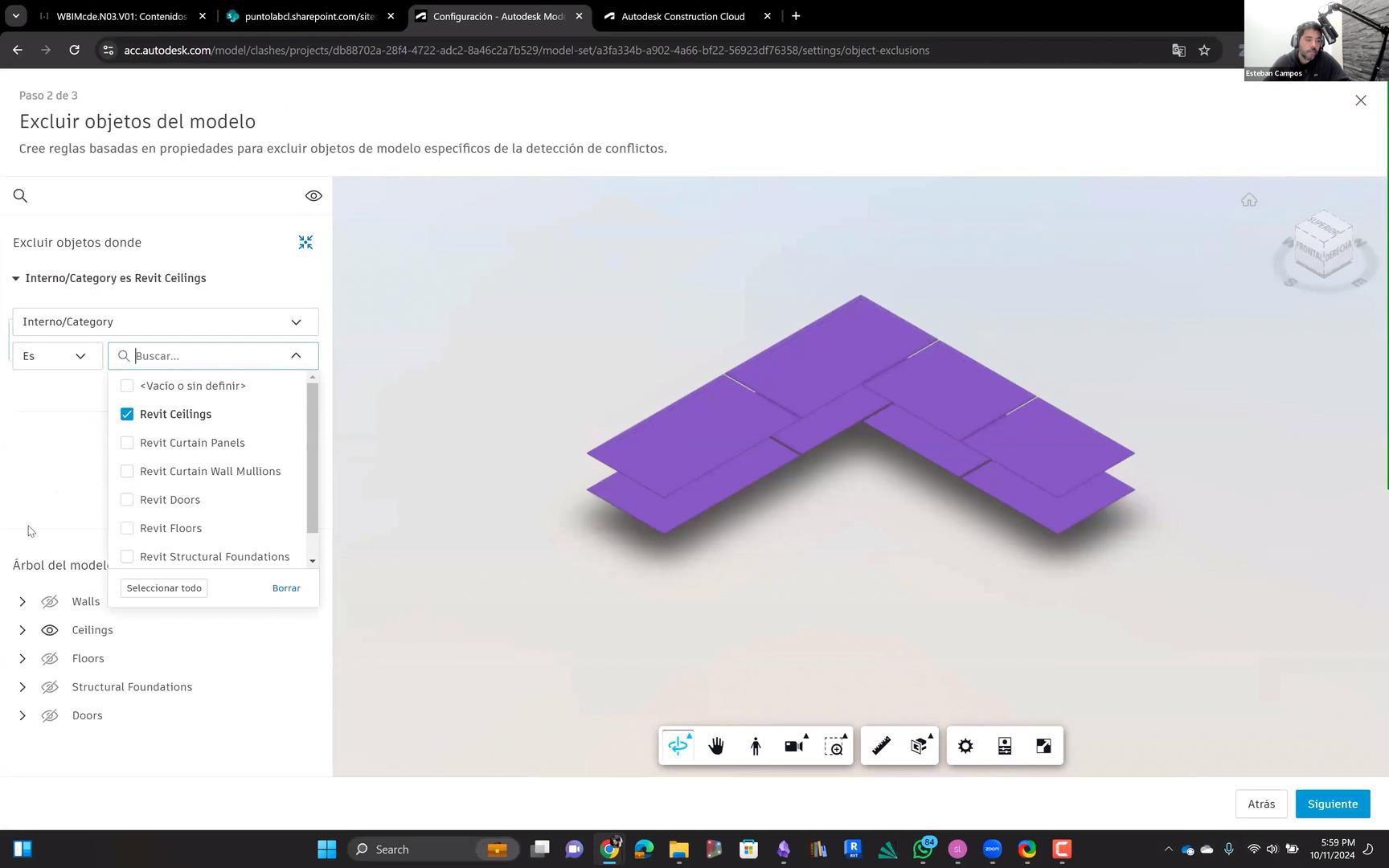Image resolution: width=1389 pixels, height=868 pixels.
Task: Click the Borrar link
Action: pos(286,588)
